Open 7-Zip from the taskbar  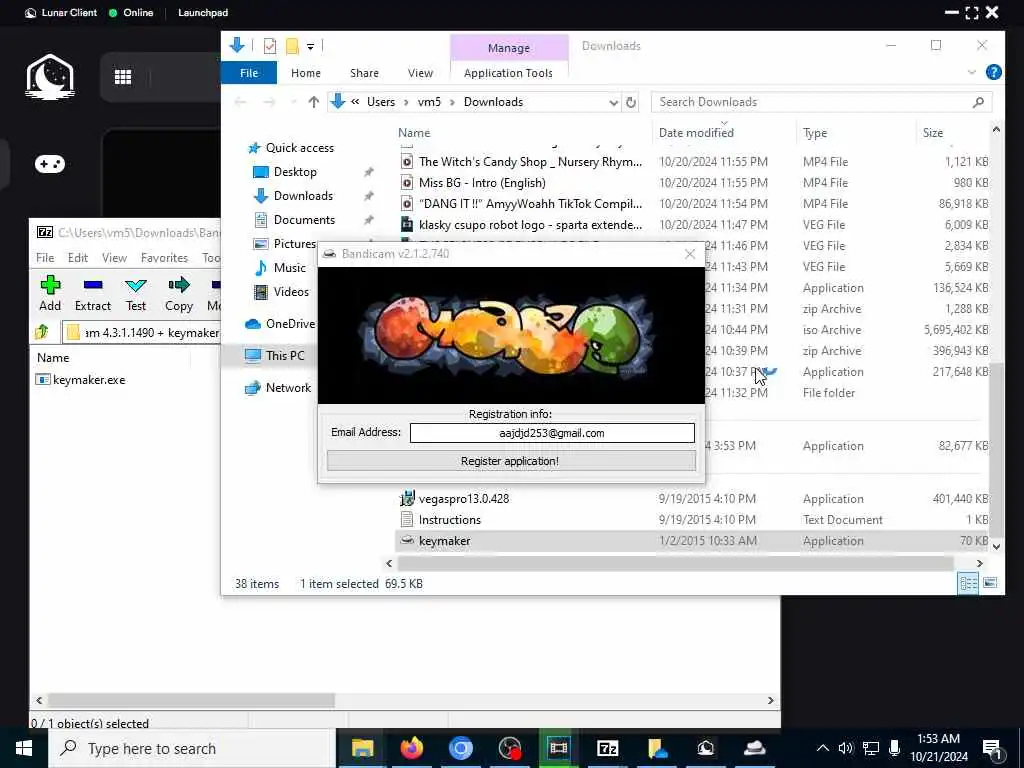[607, 748]
